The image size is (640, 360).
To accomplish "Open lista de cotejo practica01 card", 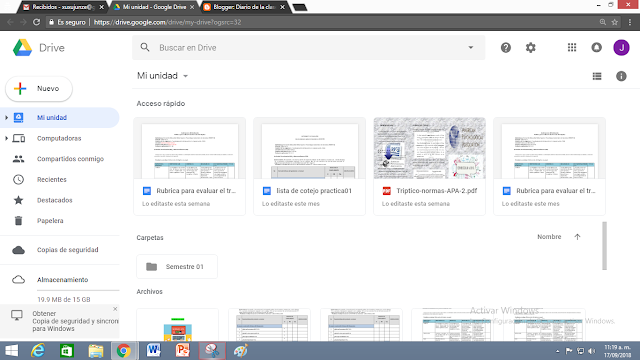I will pos(309,167).
